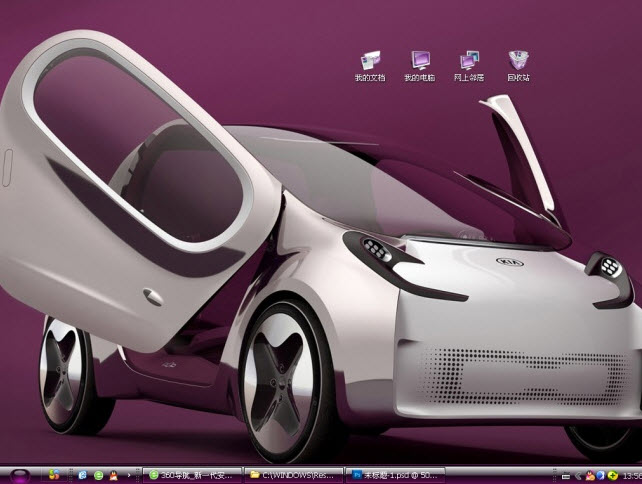Open 回收站 (Recycle Bin) desktop icon

tap(518, 60)
